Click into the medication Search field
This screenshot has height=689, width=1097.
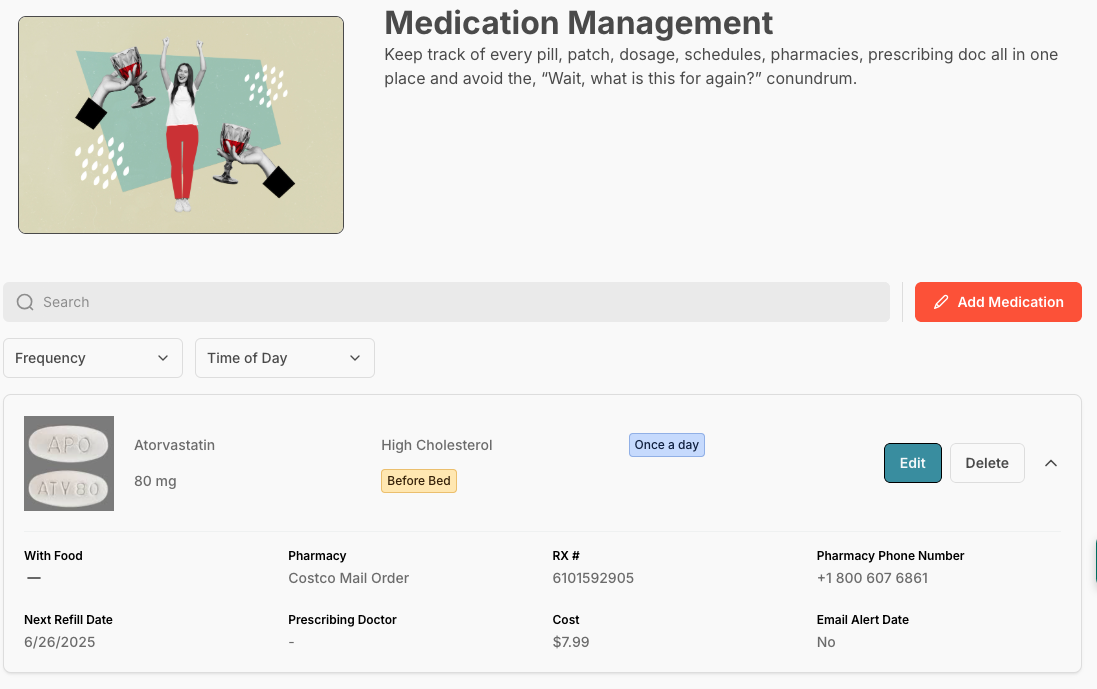[446, 302]
